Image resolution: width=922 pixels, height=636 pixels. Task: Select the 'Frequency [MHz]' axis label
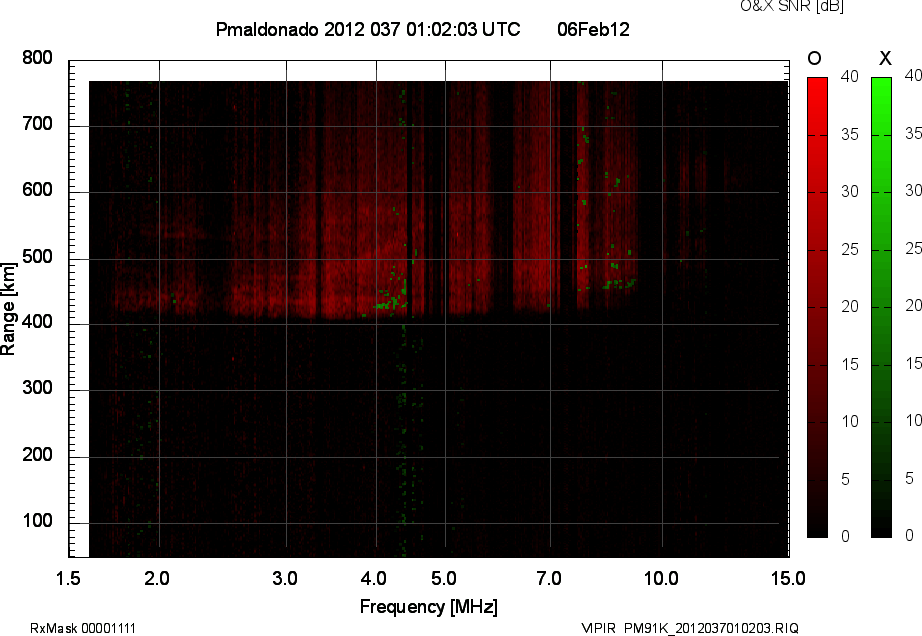tap(428, 607)
